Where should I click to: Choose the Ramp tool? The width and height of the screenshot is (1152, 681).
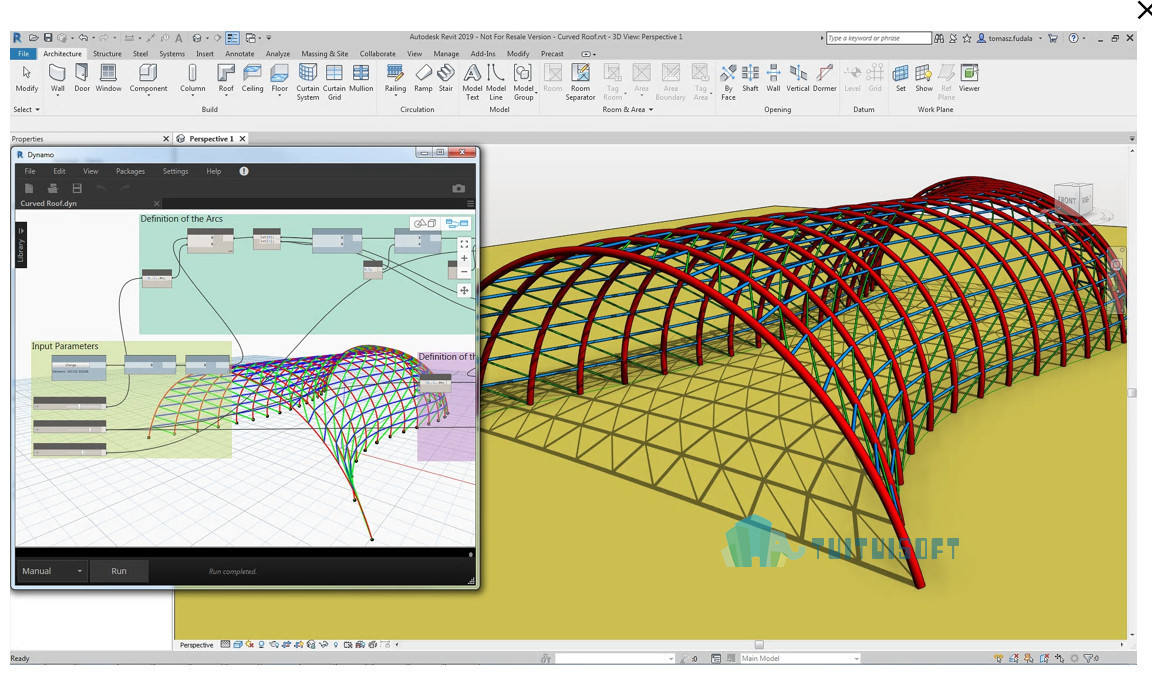click(423, 78)
